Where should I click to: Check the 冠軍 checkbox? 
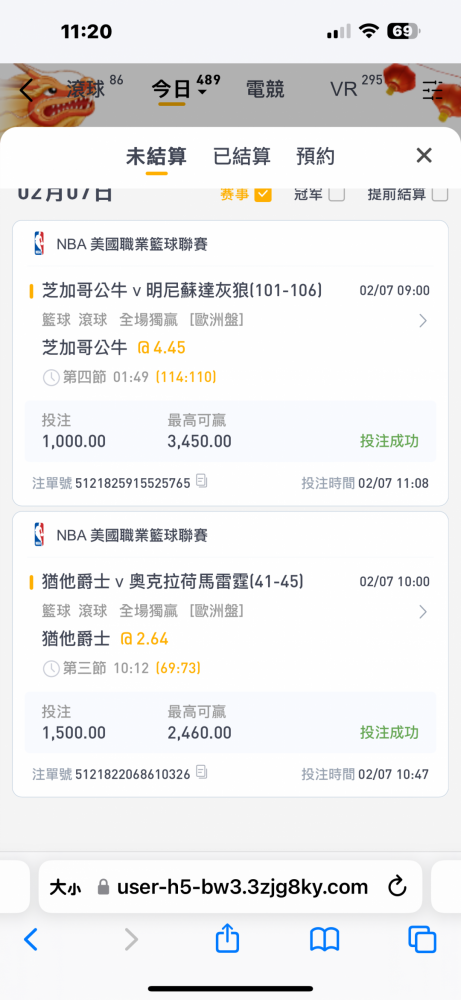(337, 195)
